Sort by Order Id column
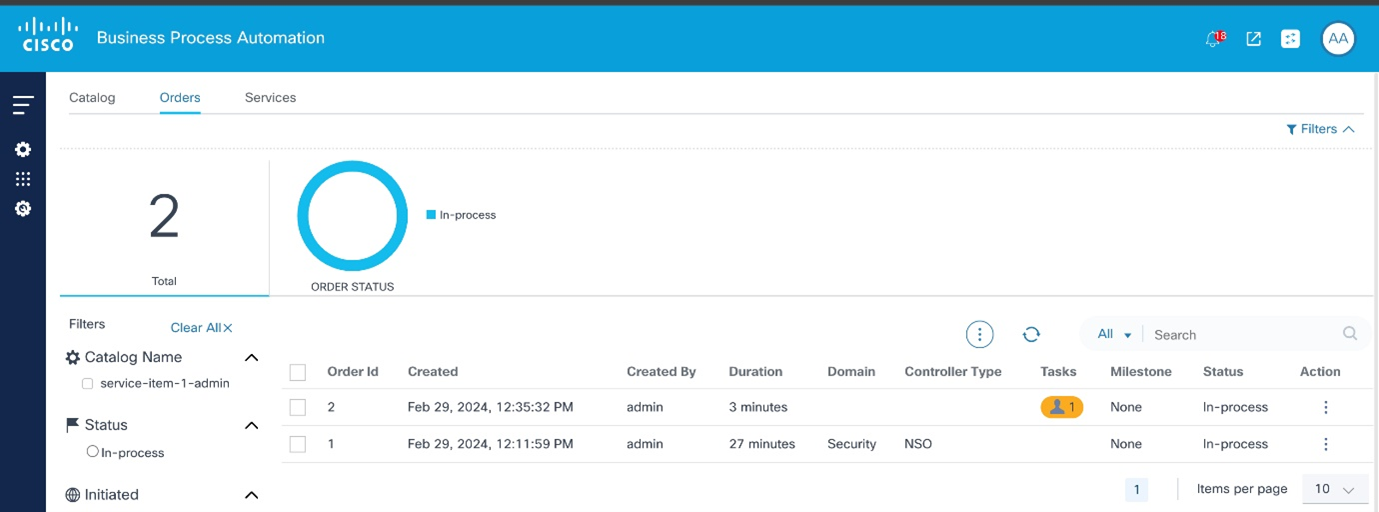Screen dimensions: 1379x512 tap(353, 371)
